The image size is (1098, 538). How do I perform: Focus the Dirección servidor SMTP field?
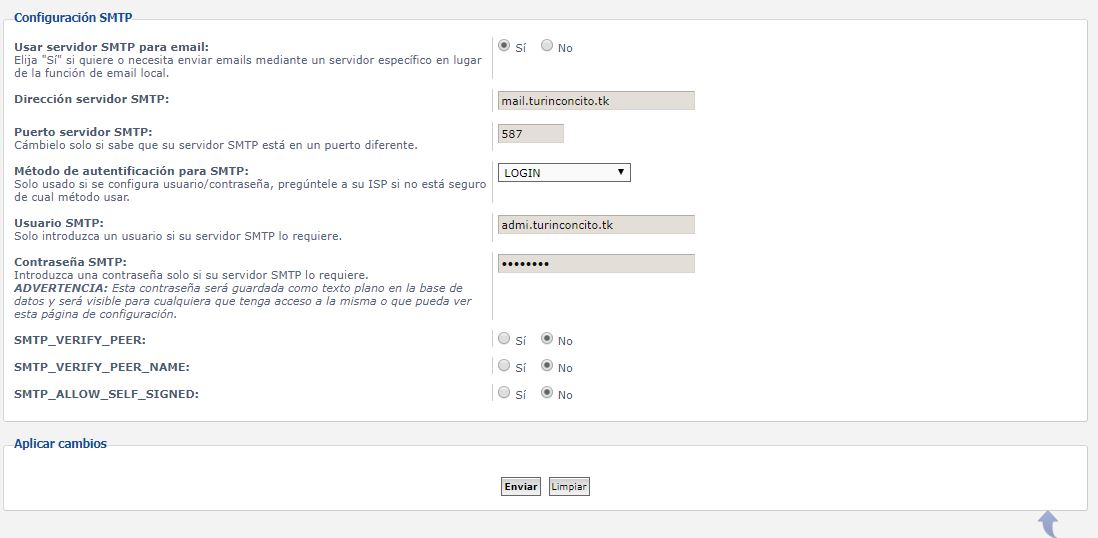[595, 101]
